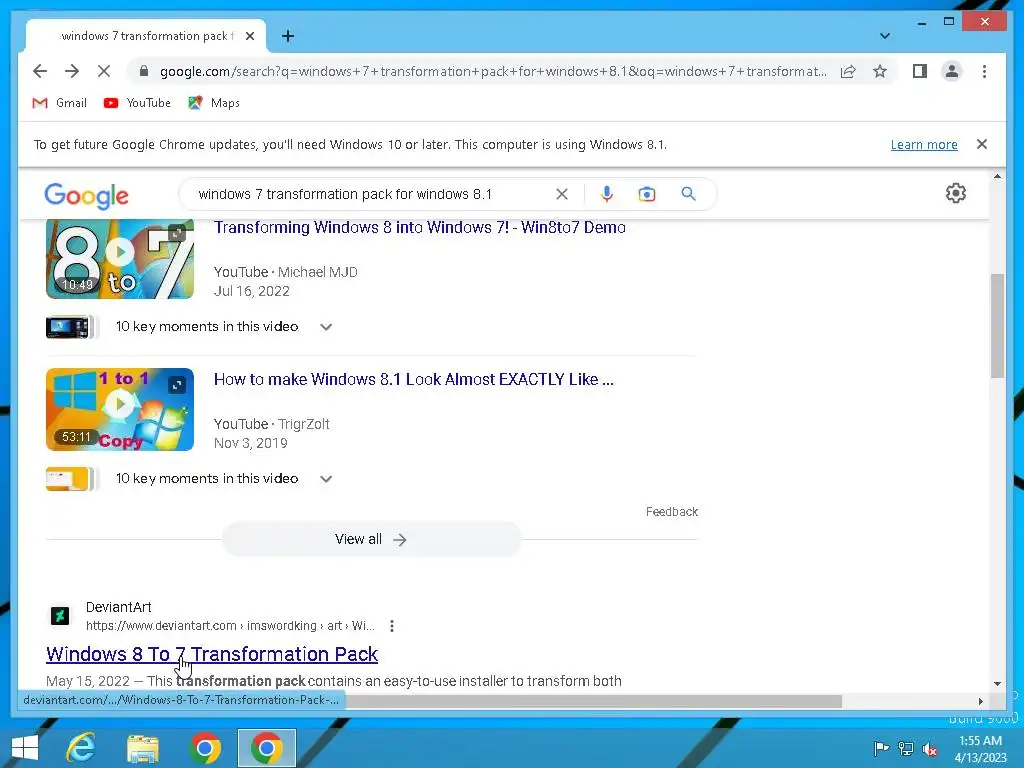This screenshot has width=1024, height=768.
Task: Click the scroll-up arrow of the page
Action: point(997,176)
